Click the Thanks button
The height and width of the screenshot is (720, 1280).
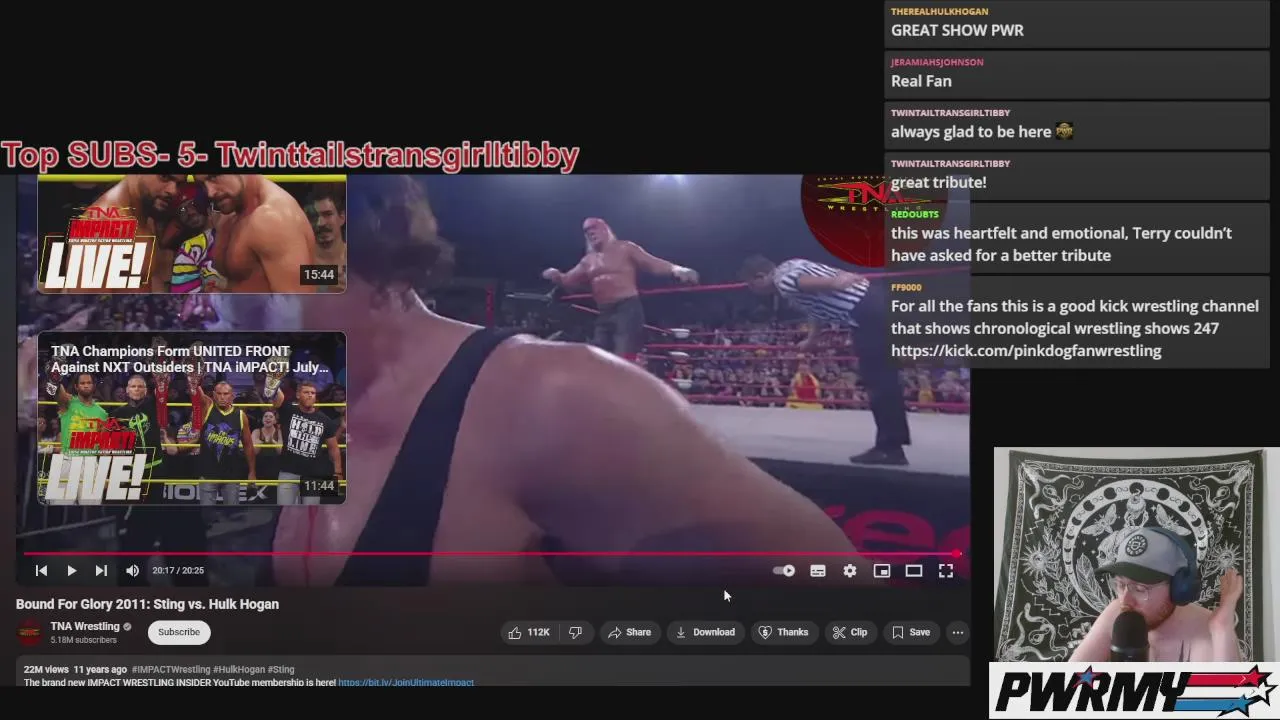(x=783, y=632)
